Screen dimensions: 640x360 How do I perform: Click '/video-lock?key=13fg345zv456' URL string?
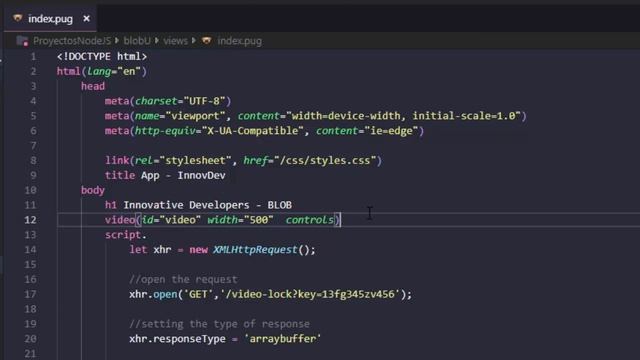[x=310, y=294]
